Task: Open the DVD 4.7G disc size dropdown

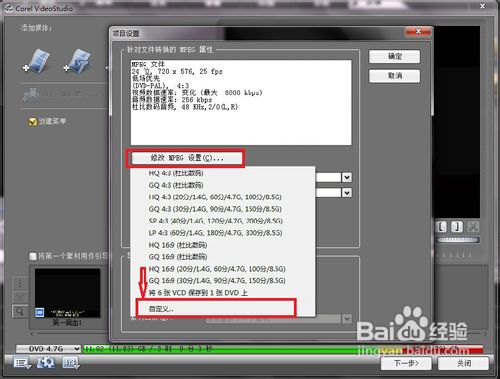Action: (x=48, y=349)
